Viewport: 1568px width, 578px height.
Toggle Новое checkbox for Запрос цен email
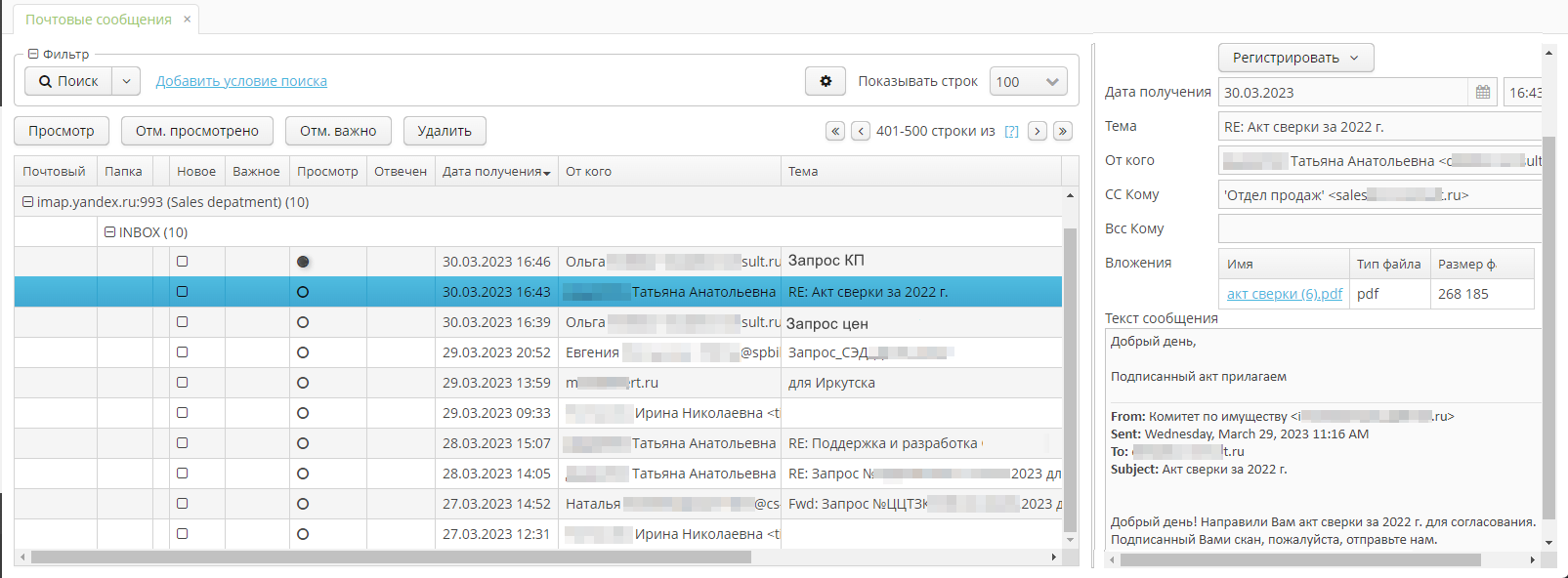click(183, 322)
